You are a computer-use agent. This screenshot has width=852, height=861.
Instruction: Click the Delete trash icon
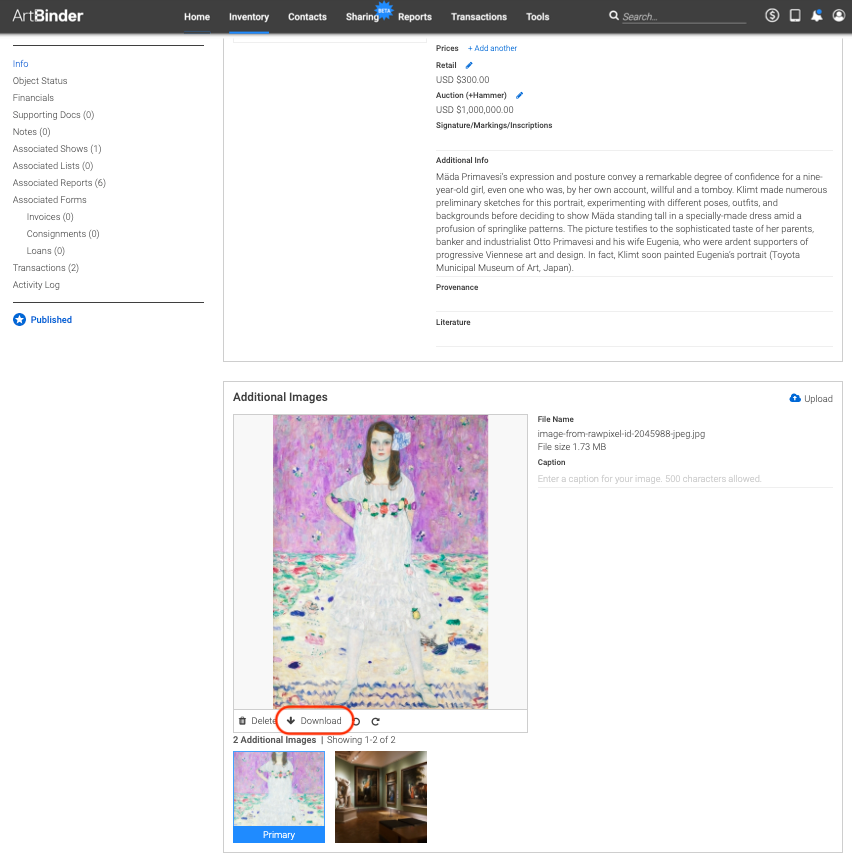click(242, 721)
